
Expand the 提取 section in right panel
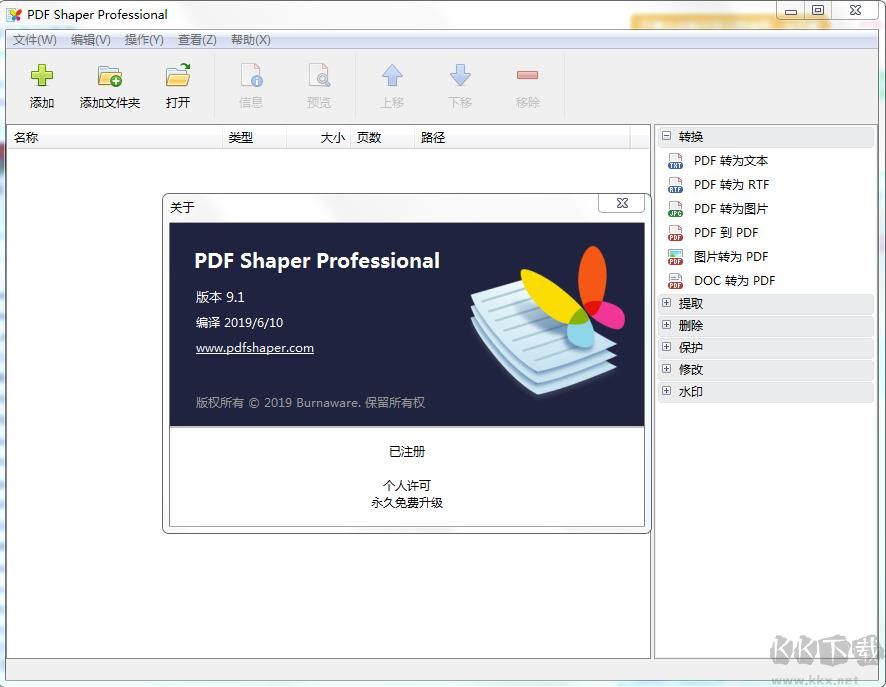[x=666, y=303]
